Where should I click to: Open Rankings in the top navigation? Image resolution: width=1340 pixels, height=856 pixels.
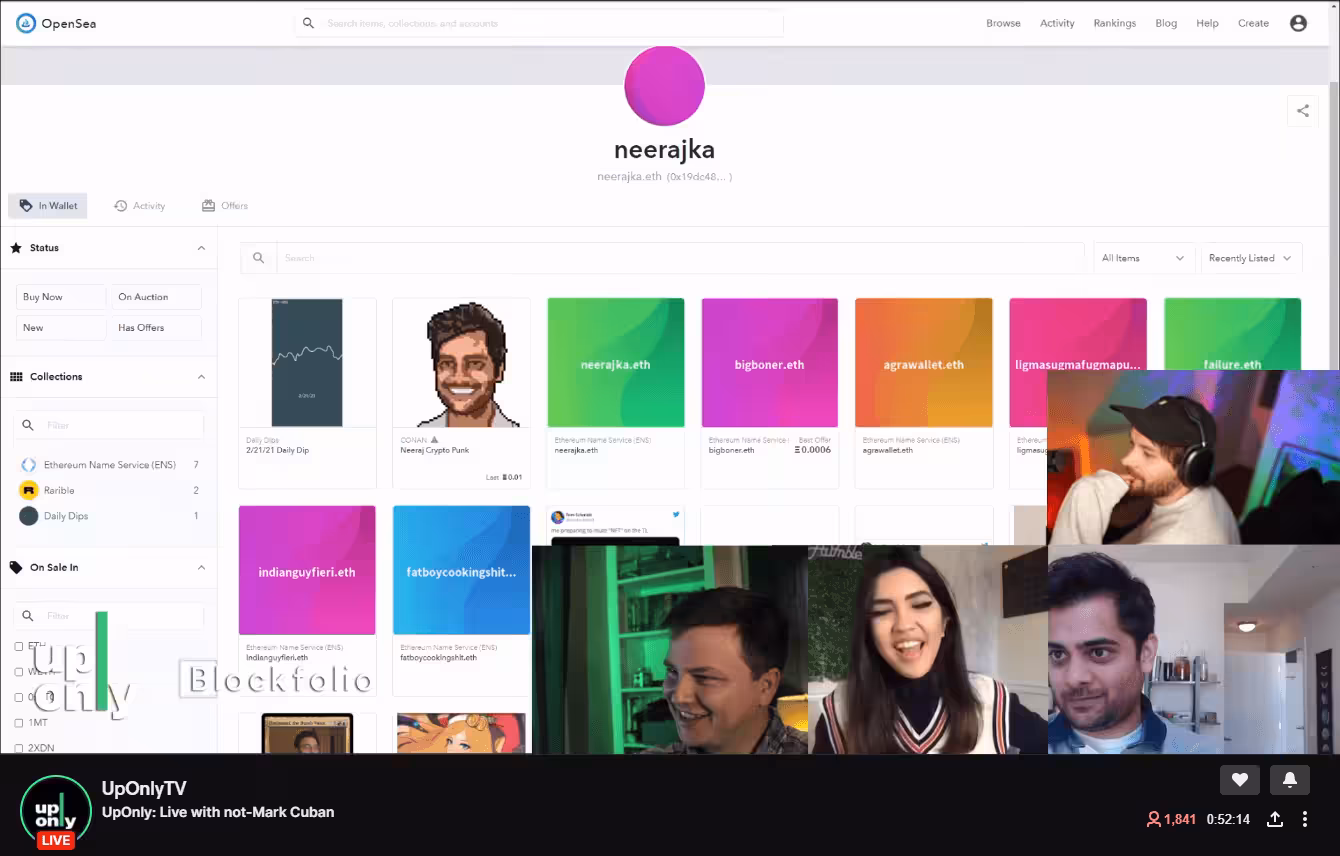[1114, 23]
